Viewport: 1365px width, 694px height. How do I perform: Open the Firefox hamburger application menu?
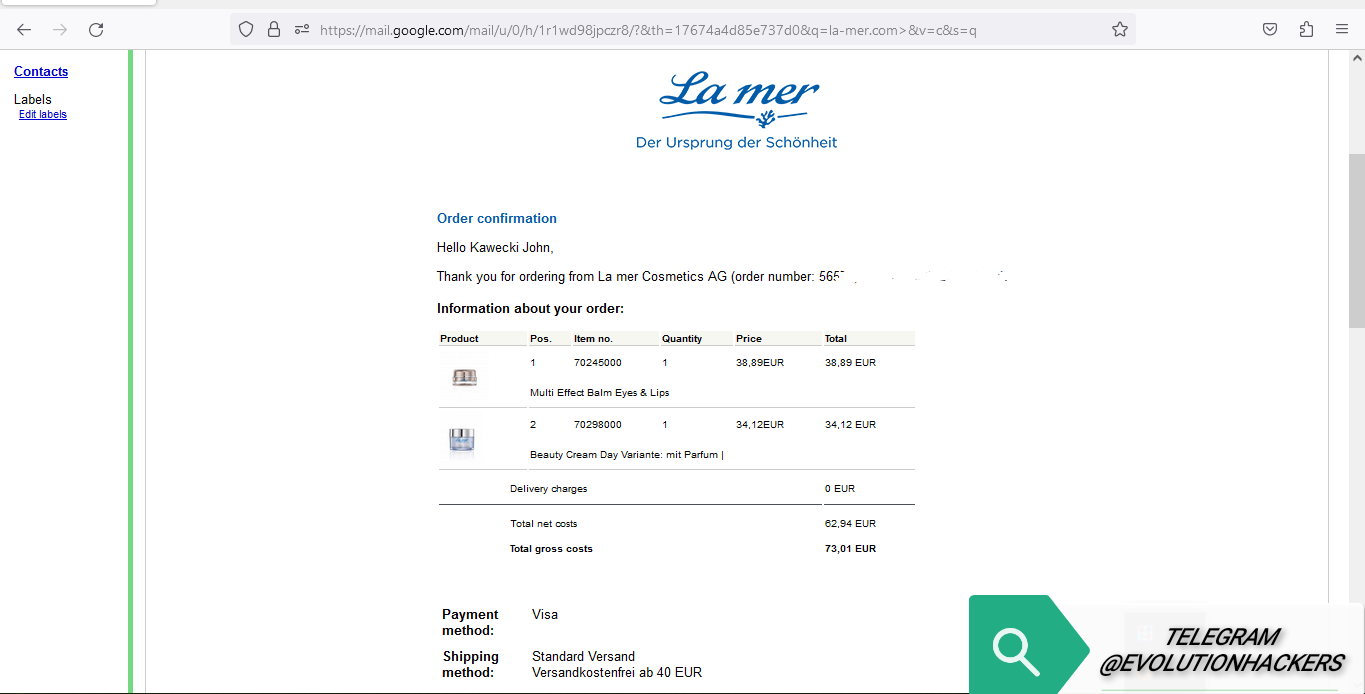(x=1342, y=30)
